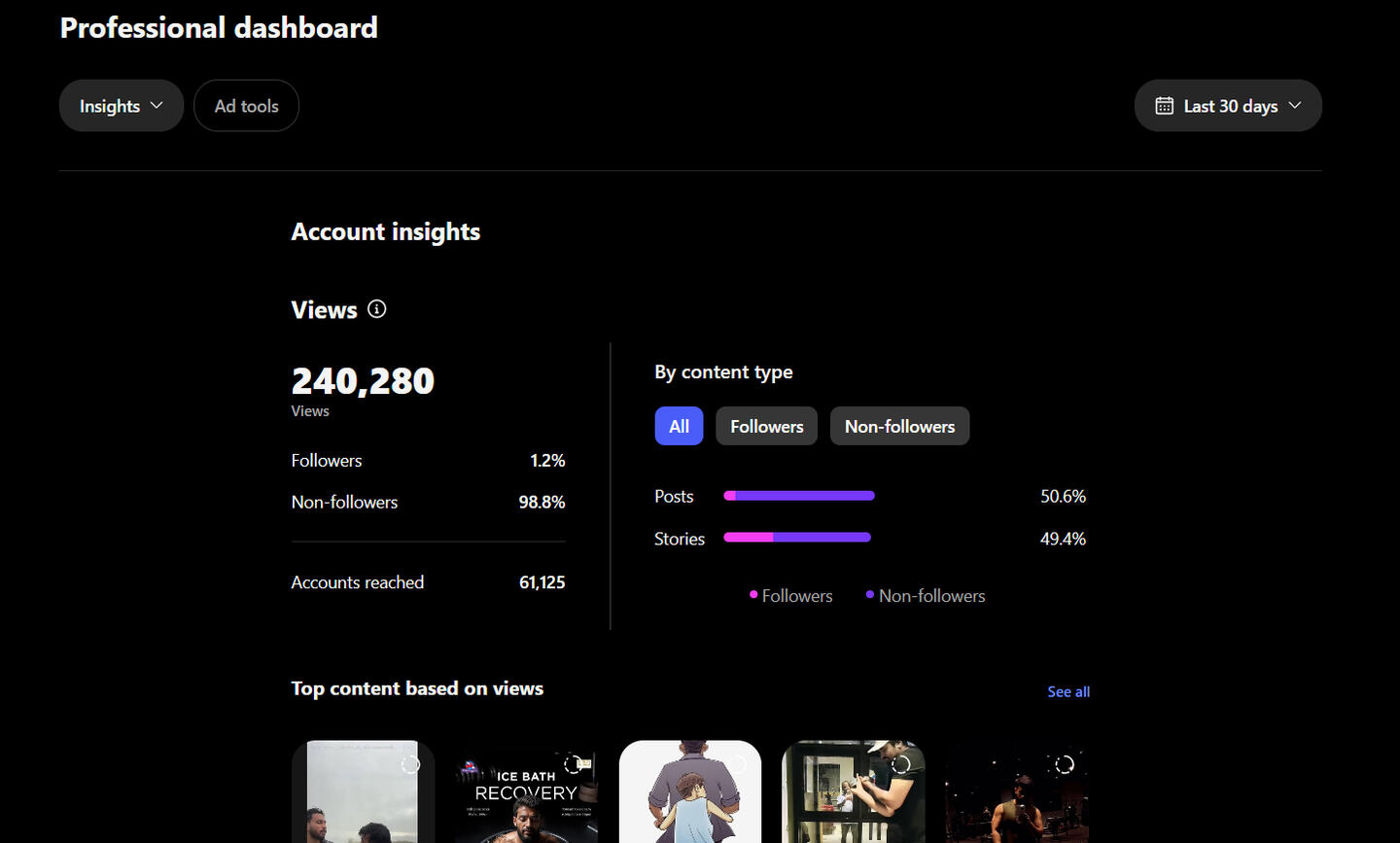Click story ring icon on Ice Bath Recovery

[x=575, y=764]
